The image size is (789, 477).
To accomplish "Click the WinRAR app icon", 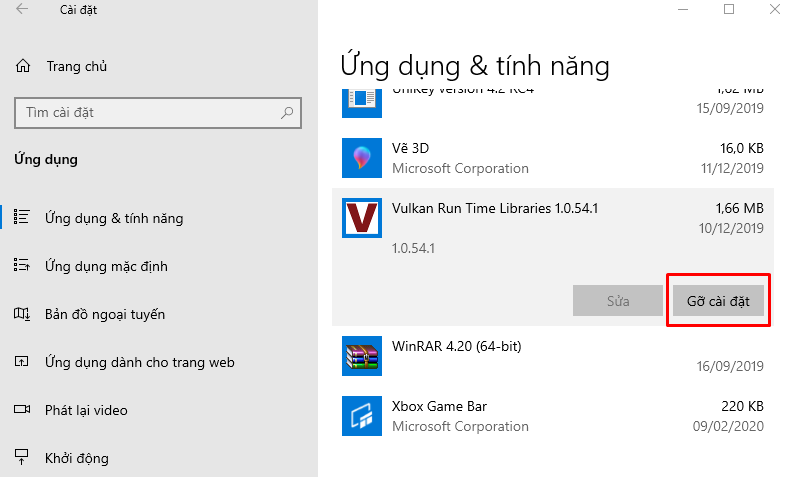I will tap(362, 356).
